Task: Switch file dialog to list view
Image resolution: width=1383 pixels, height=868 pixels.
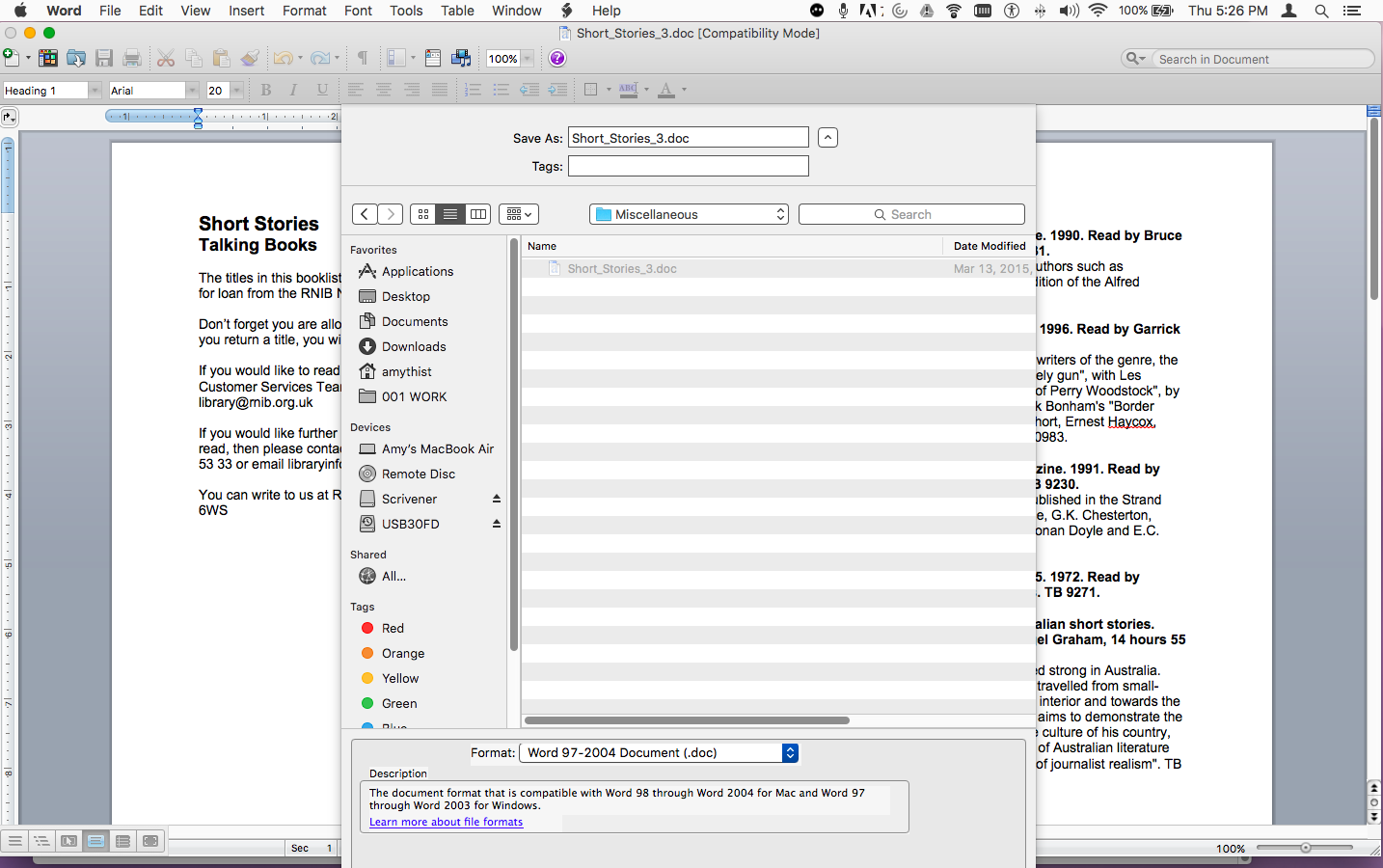Action: point(450,214)
